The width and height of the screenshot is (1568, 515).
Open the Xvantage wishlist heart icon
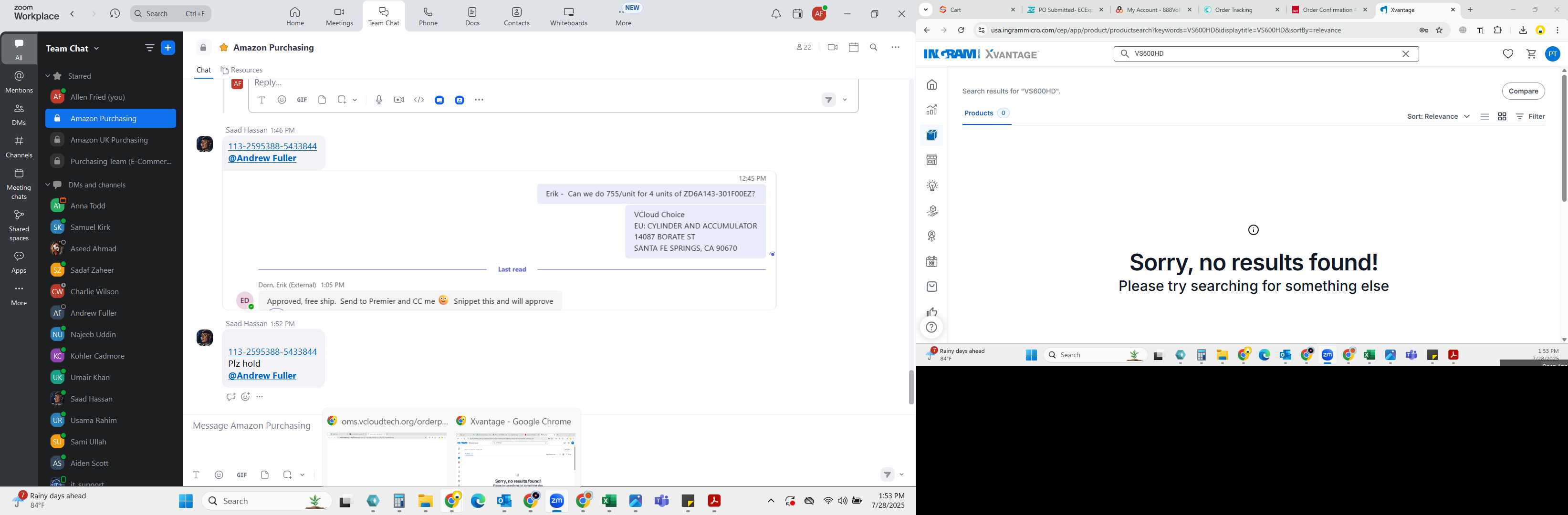tap(1507, 54)
